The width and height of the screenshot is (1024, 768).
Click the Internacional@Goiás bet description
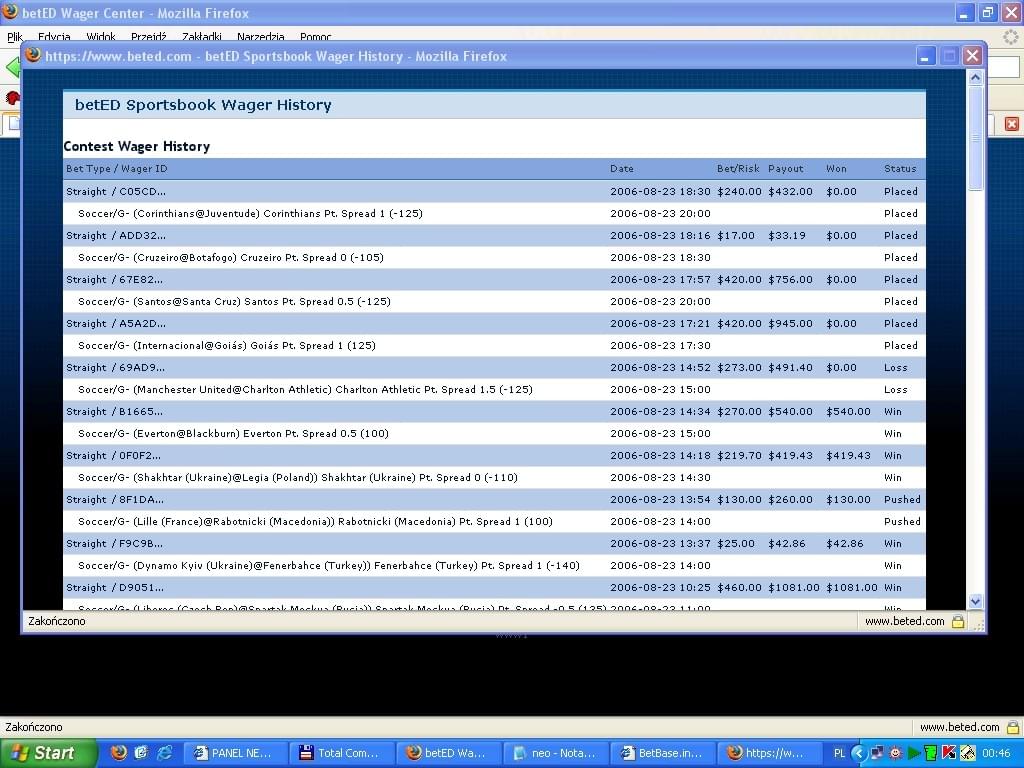[227, 345]
